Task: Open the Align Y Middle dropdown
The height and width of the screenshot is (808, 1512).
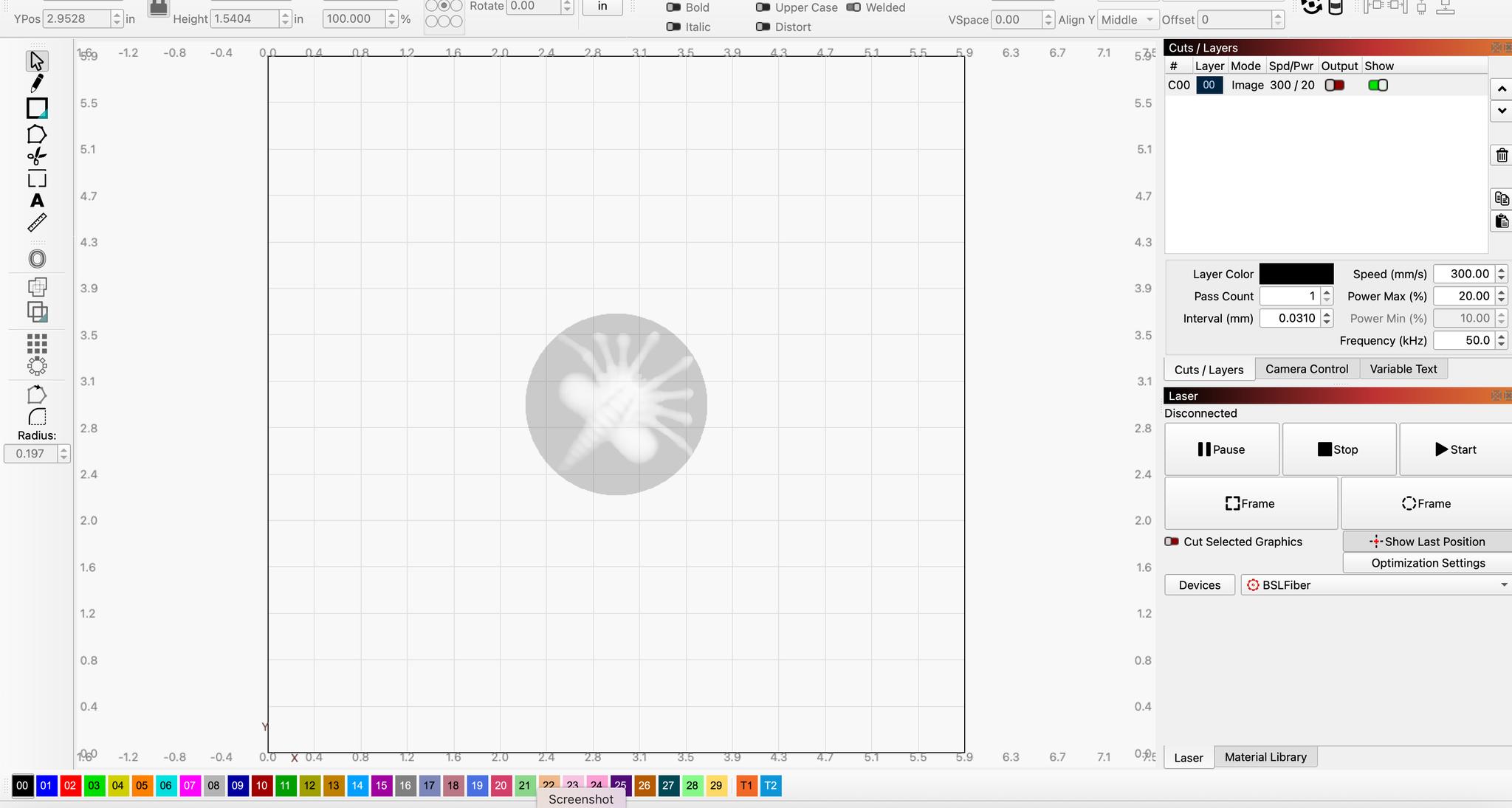Action: click(x=1128, y=20)
